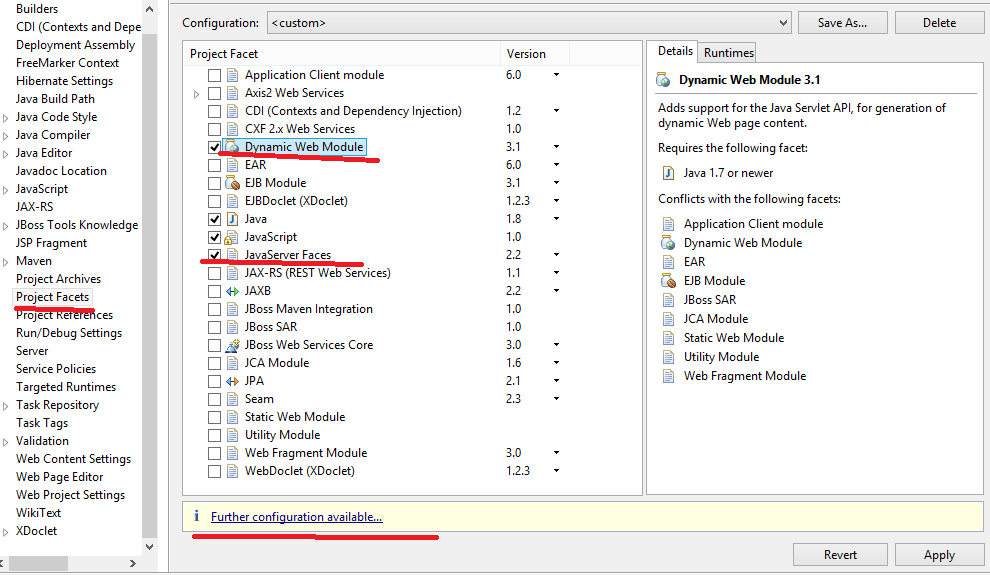Open Java version dropdown arrow
Screen dimensions: 990x575
point(556,218)
